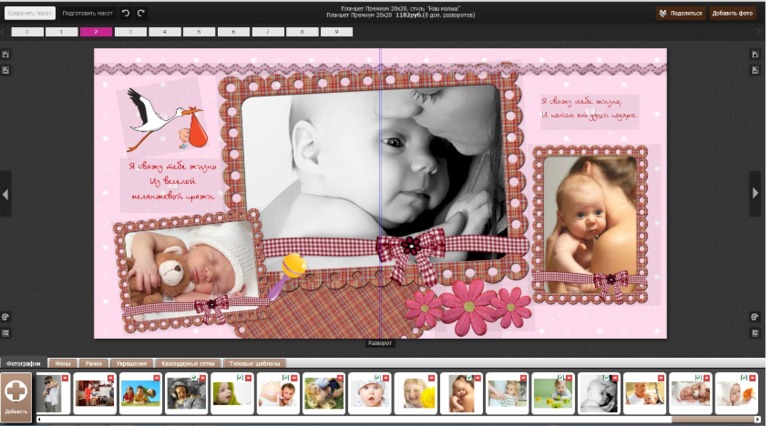Image resolution: width=770 pixels, height=426 pixels.
Task: Click the redo arrow icon
Action: pos(141,13)
